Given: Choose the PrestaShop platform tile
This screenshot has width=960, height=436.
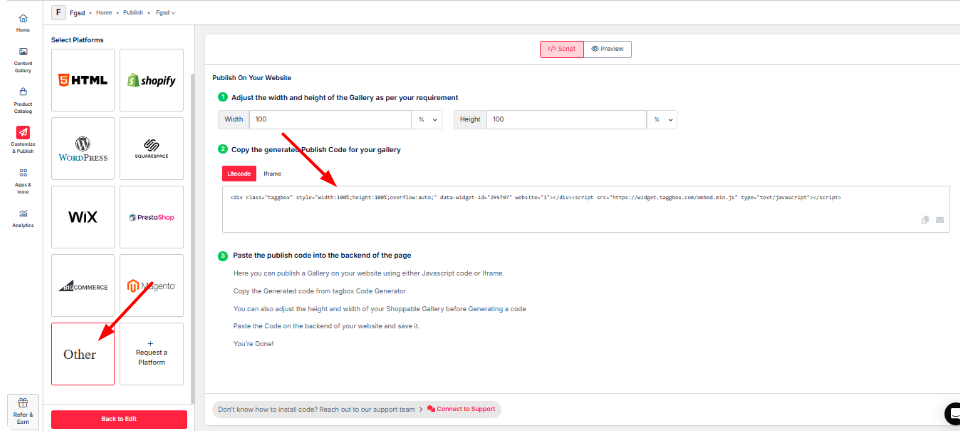Looking at the screenshot, I should (151, 217).
